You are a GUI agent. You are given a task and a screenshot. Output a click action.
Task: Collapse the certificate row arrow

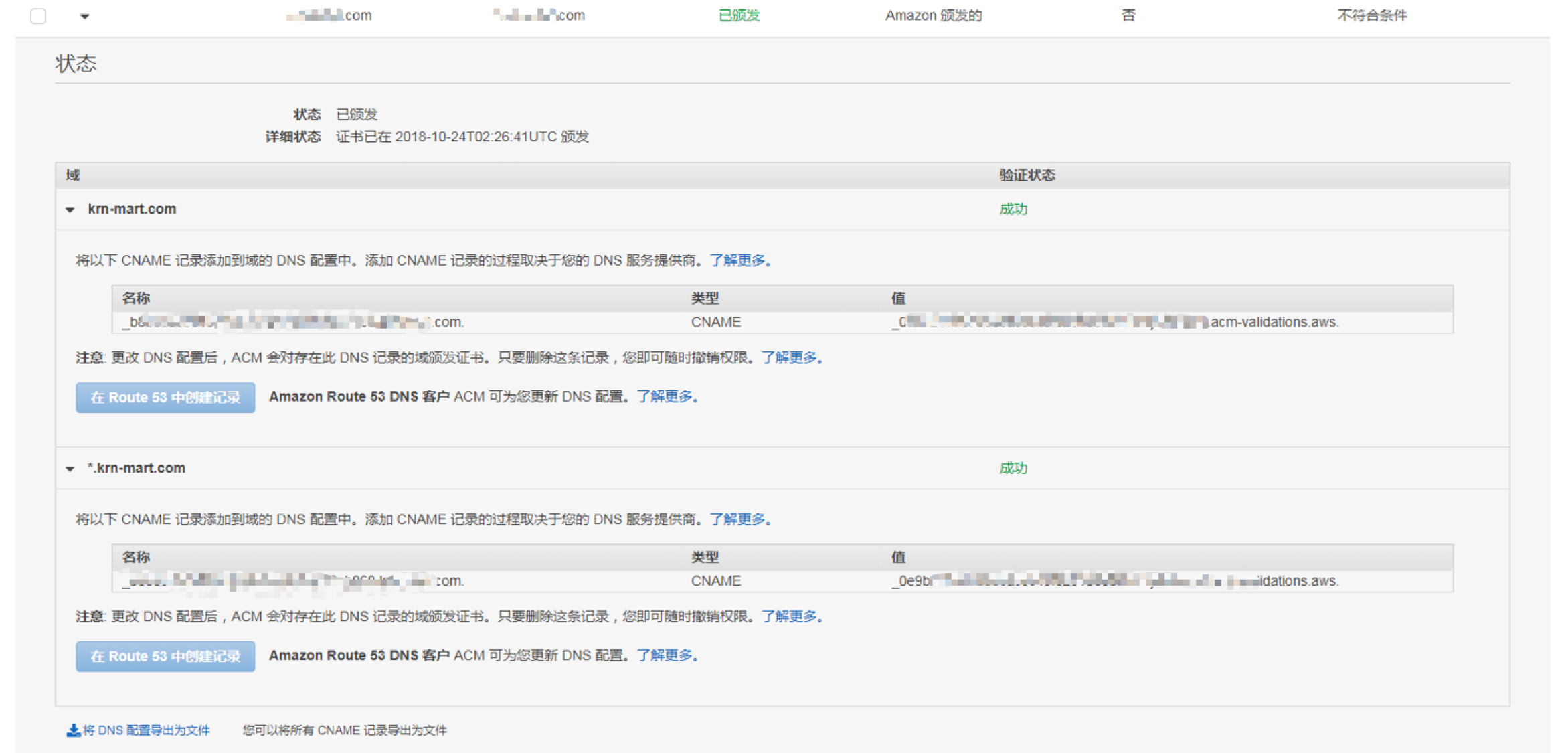pos(84,16)
